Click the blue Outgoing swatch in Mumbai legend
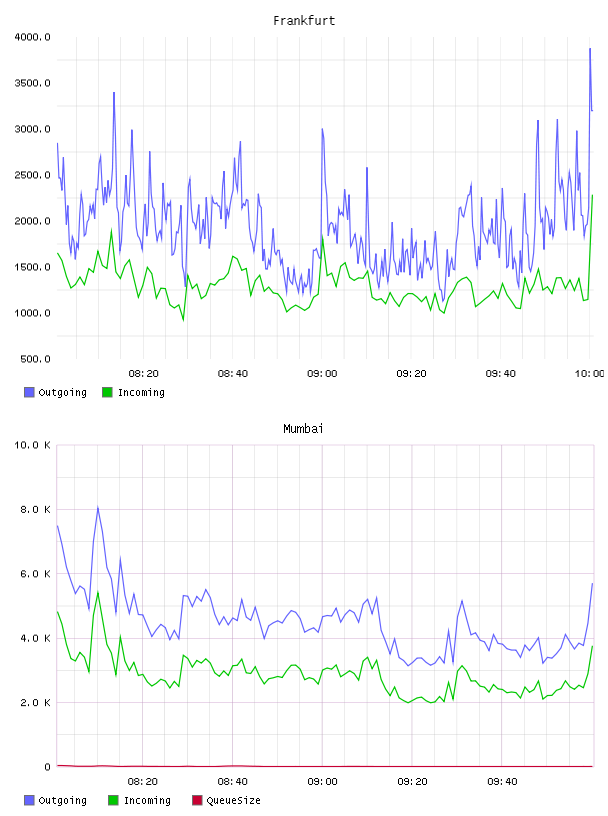Image resolution: width=608 pixels, height=816 pixels. click(x=29, y=800)
